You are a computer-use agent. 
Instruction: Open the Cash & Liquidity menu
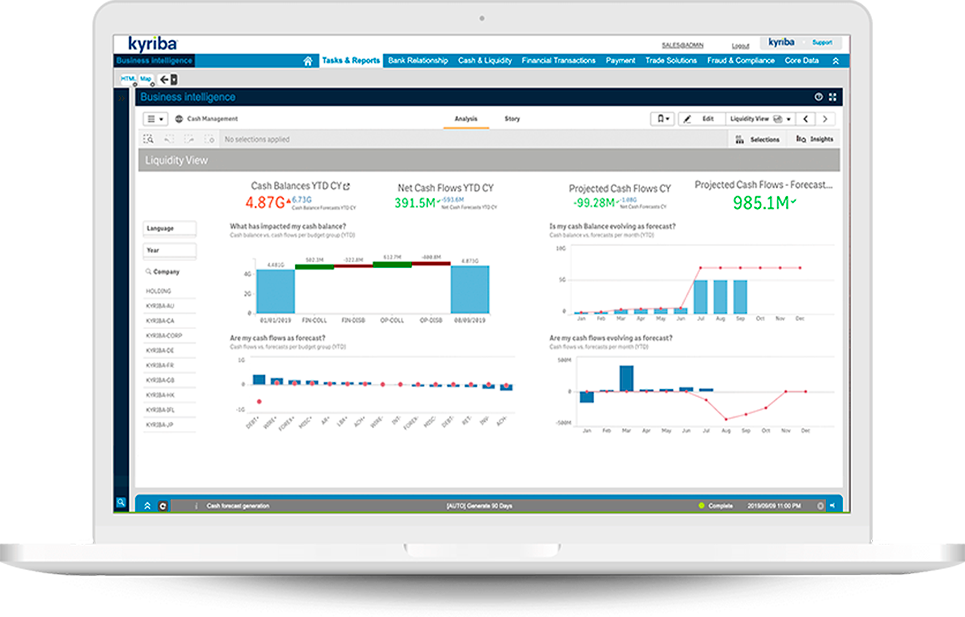click(484, 61)
